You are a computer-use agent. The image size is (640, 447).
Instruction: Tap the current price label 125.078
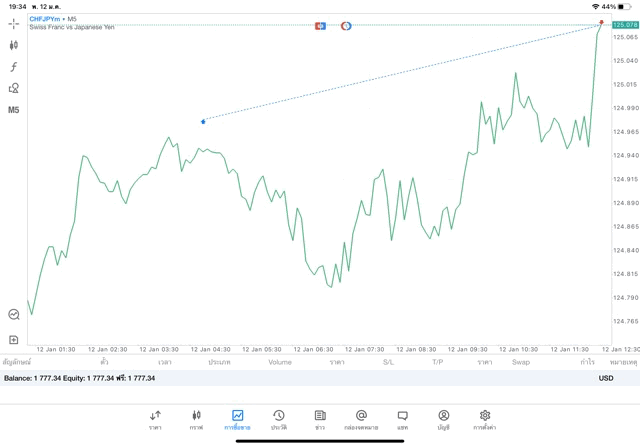625,25
